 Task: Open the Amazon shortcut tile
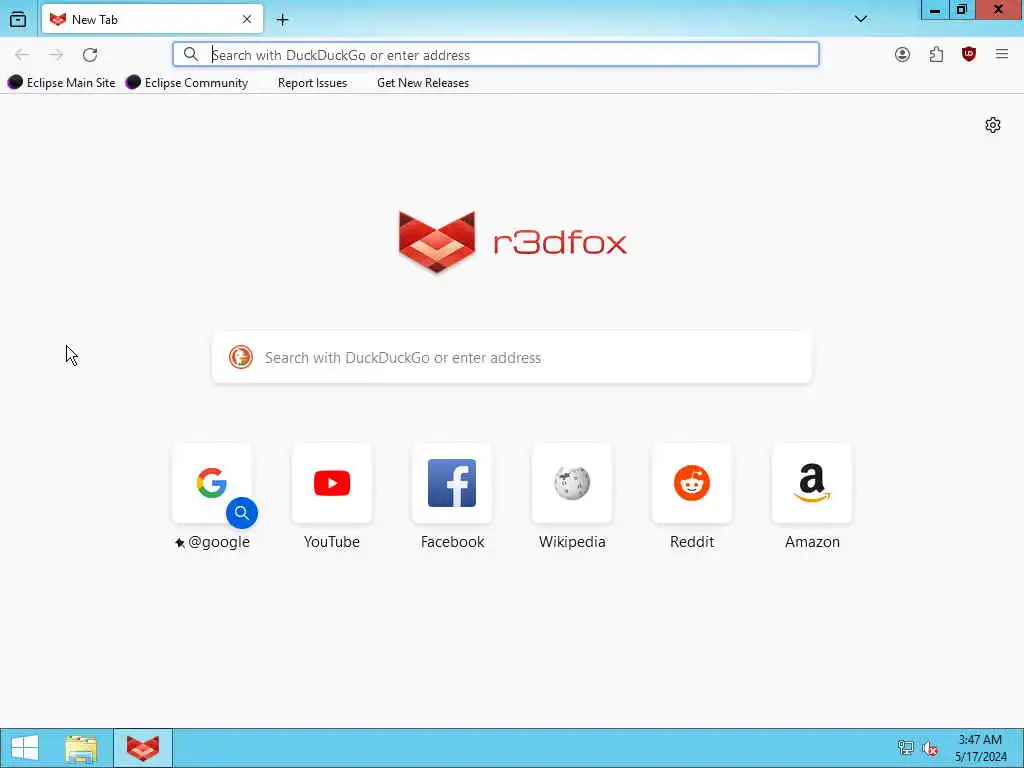812,483
